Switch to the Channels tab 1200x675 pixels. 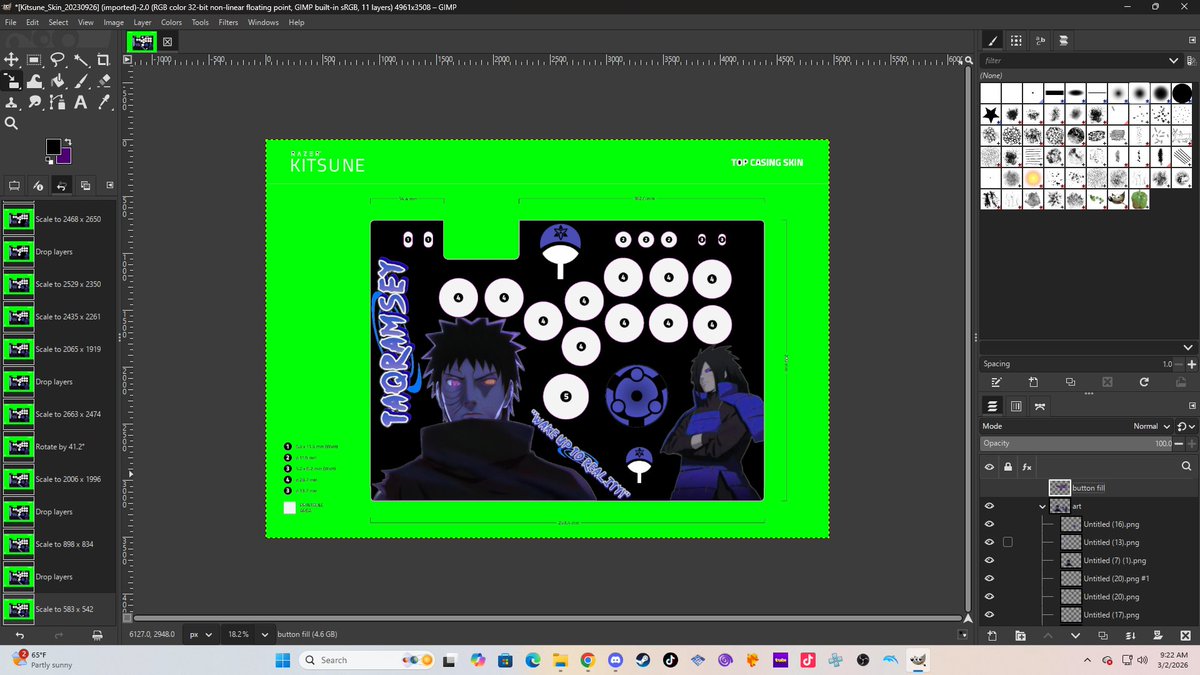click(1016, 406)
